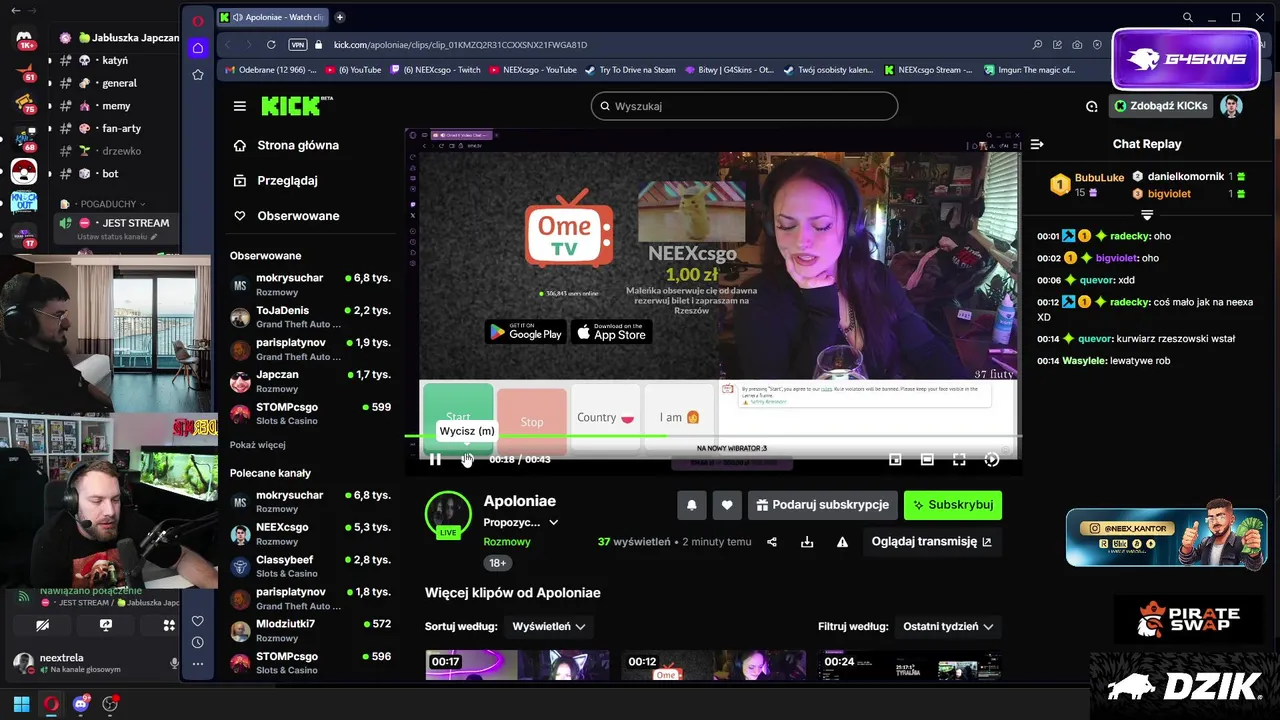
Task: Open the Try To Drive na Steam bookmark
Action: (x=630, y=70)
